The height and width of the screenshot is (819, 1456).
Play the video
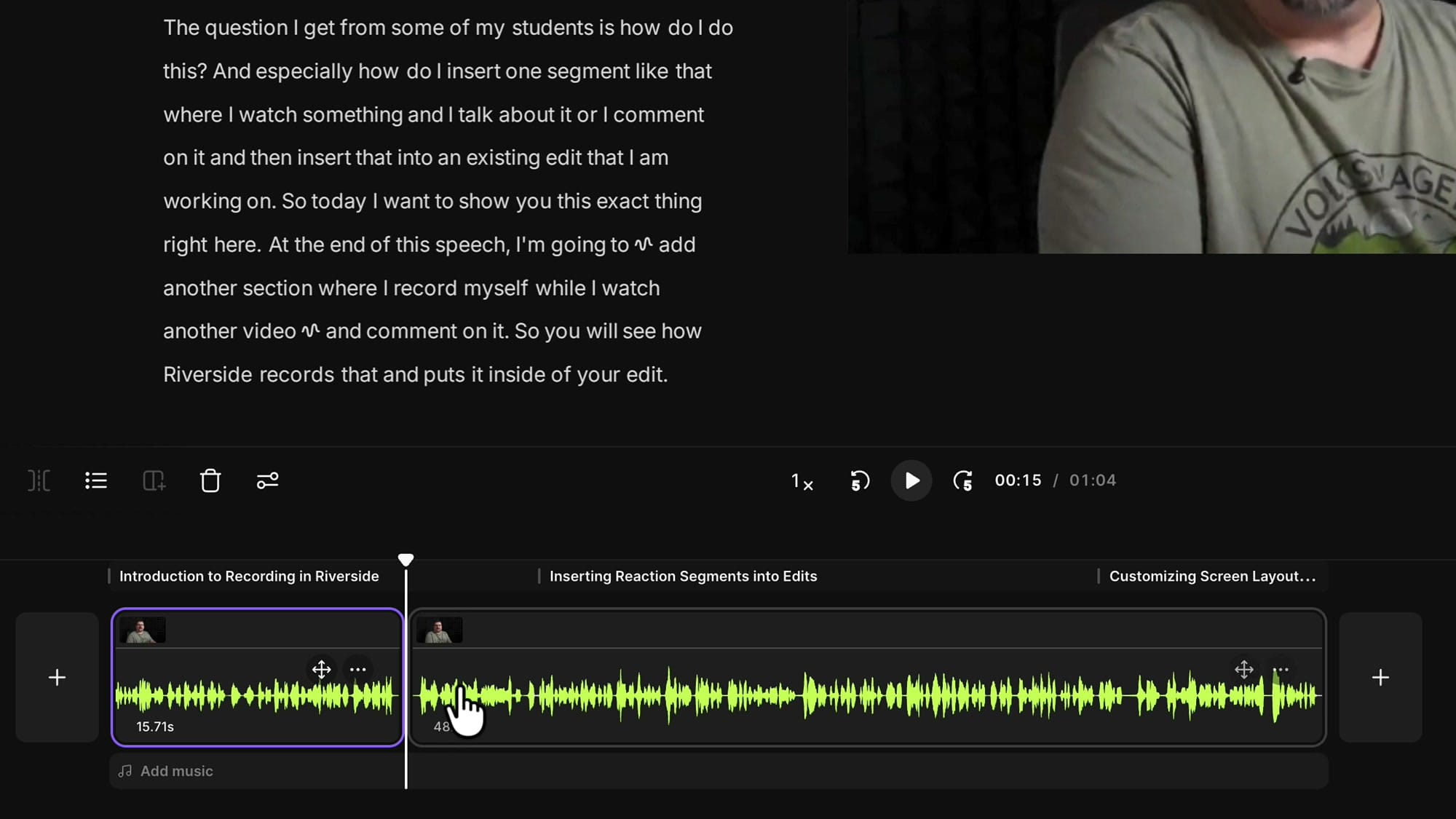[911, 480]
